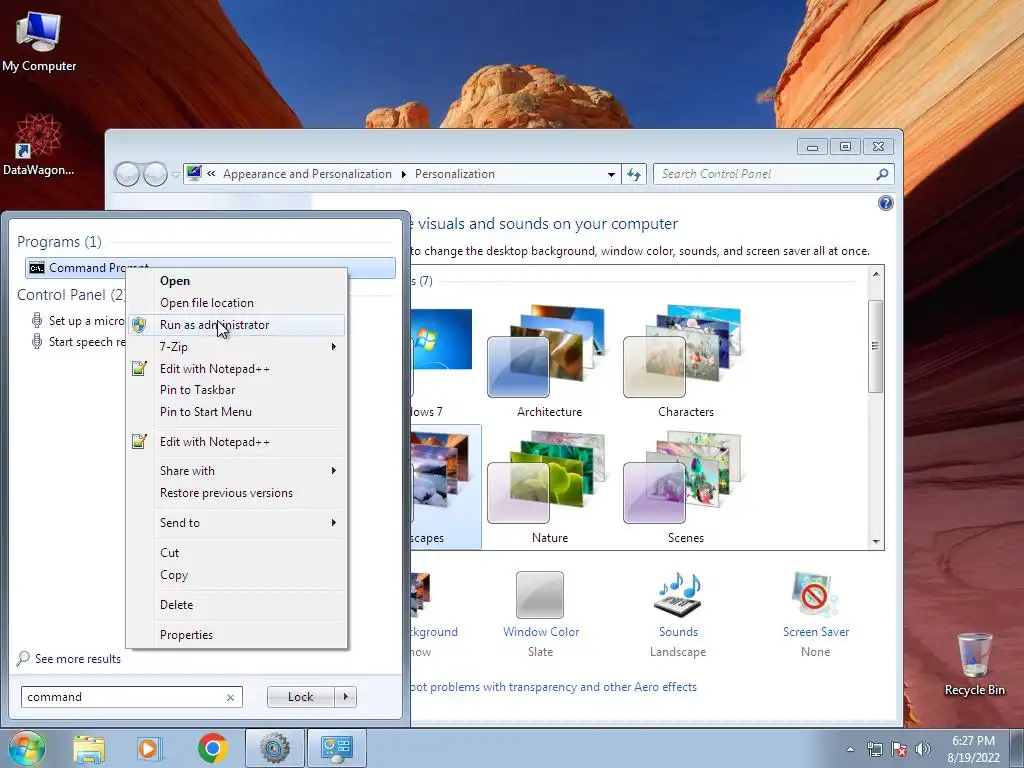
Task: Choose Open file location
Action: click(x=237, y=303)
